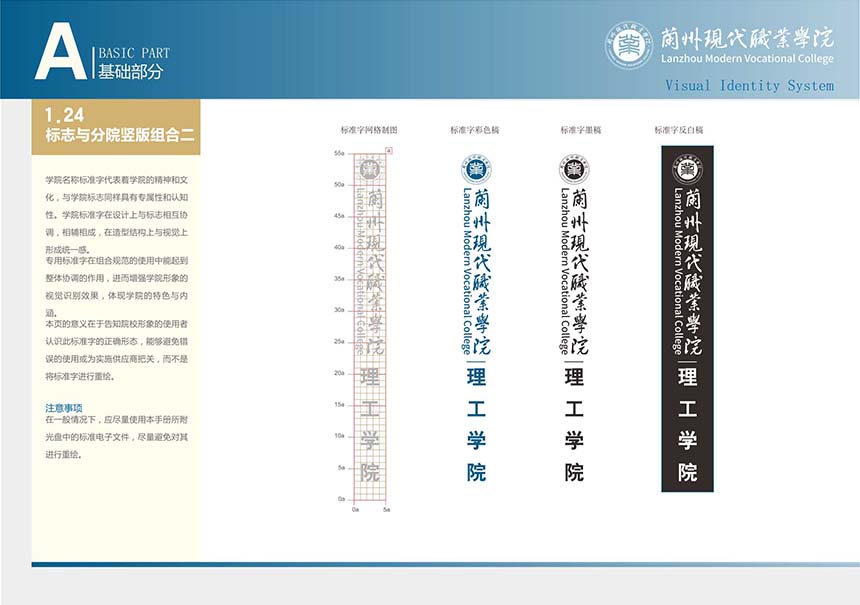Click the BASIC PART header text
This screenshot has width=860, height=605.
[x=134, y=53]
